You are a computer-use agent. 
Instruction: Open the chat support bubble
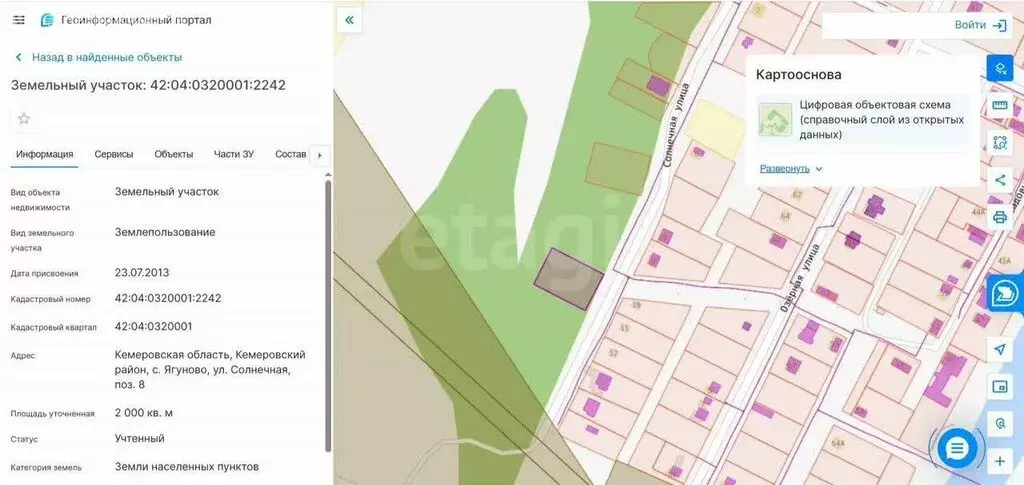(x=957, y=448)
